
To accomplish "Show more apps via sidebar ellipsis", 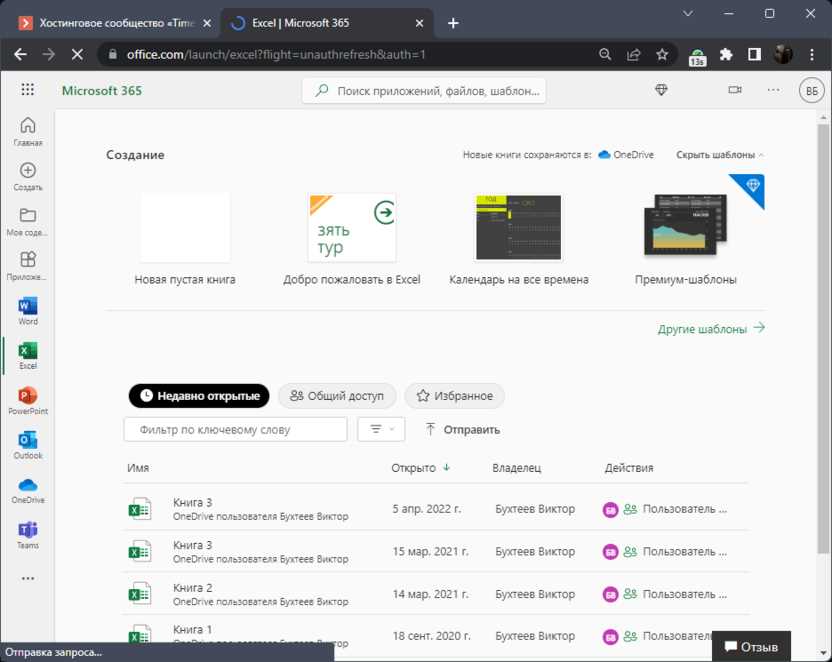I will tap(28, 578).
